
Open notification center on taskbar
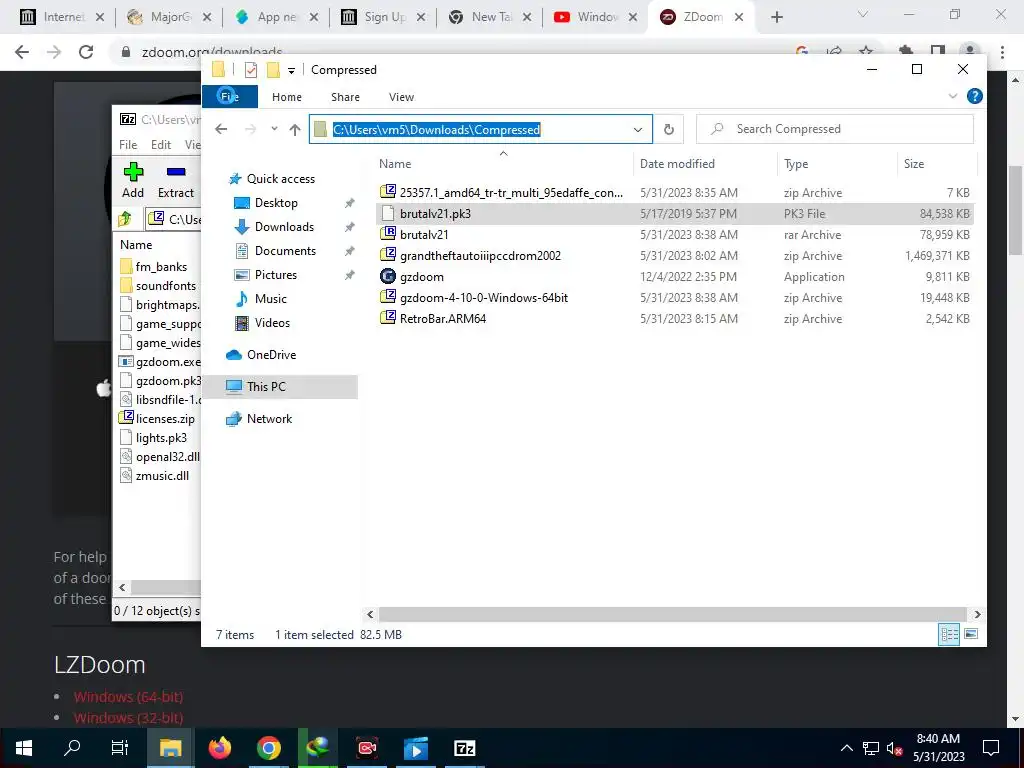(991, 748)
